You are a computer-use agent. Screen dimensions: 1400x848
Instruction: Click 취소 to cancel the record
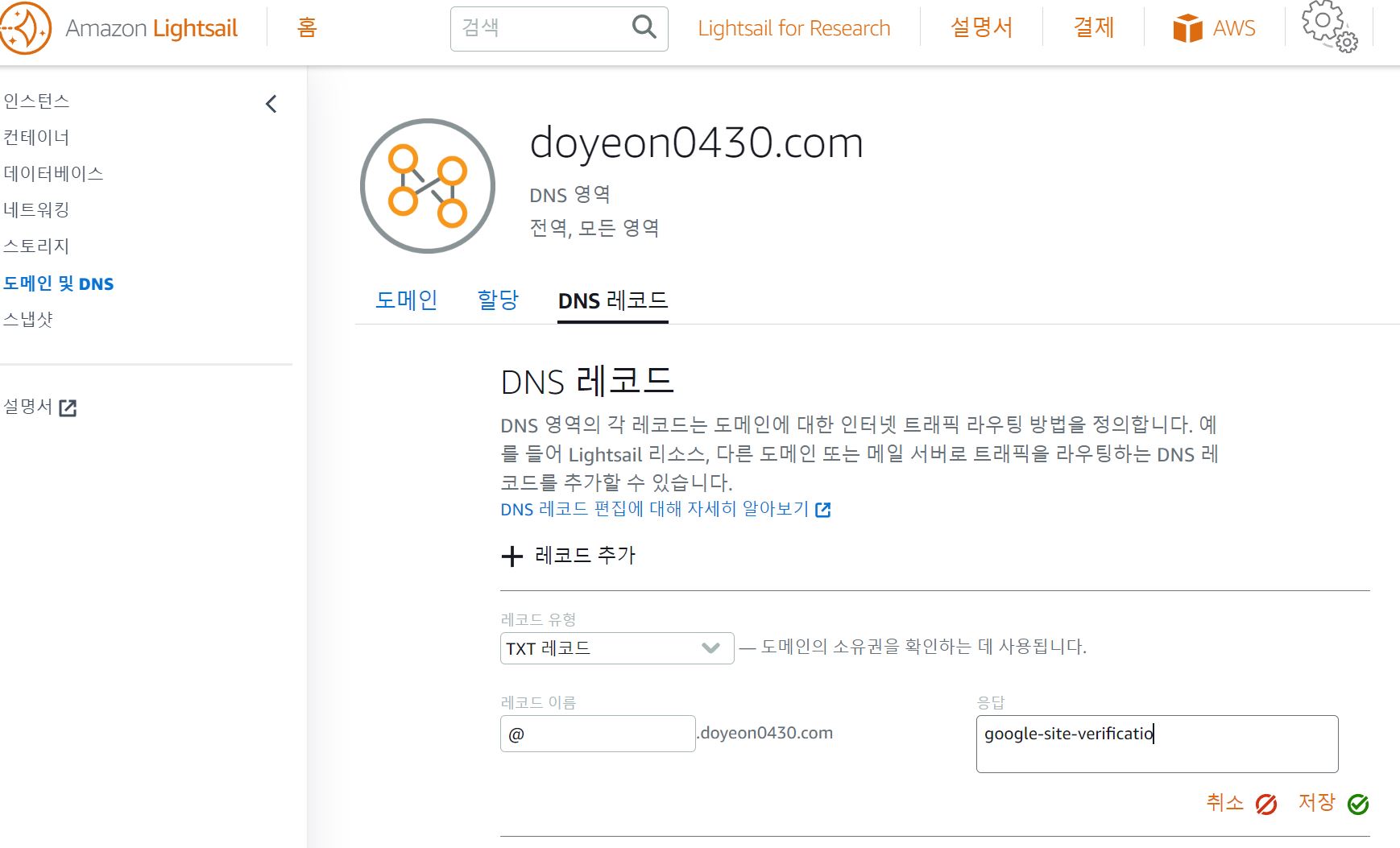click(1224, 803)
